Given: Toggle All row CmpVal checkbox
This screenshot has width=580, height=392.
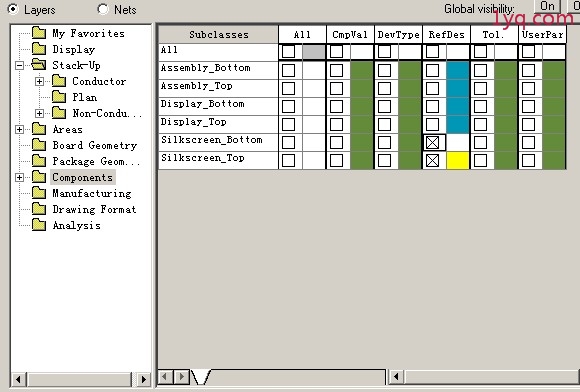Looking at the screenshot, I should point(336,51).
